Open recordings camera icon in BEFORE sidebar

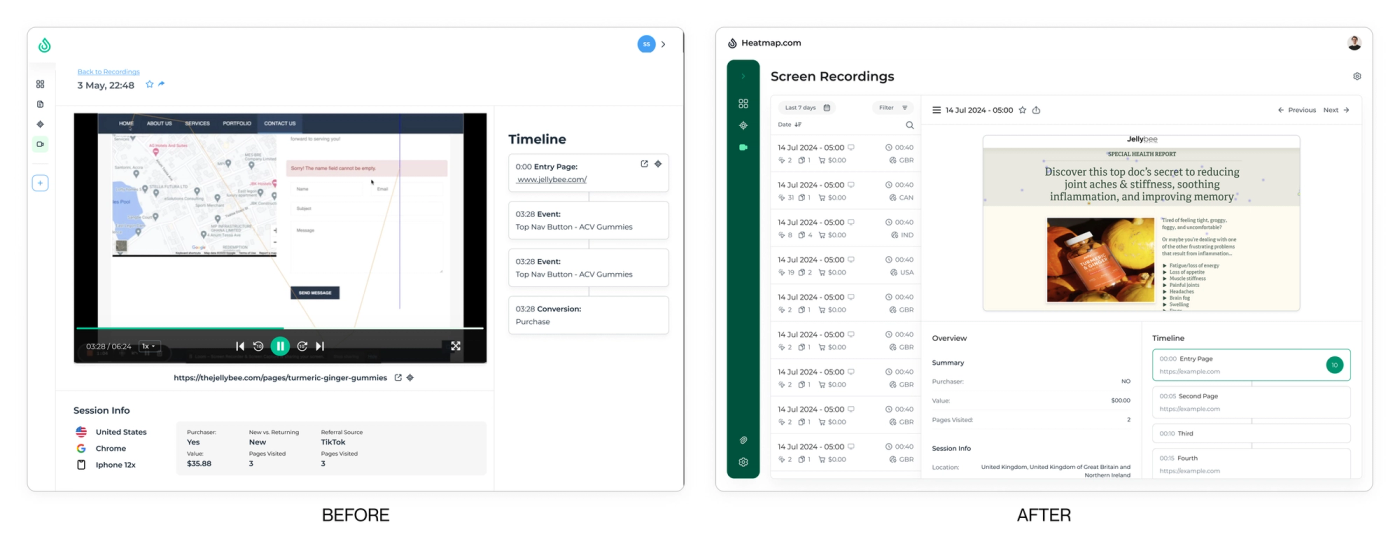pos(40,144)
